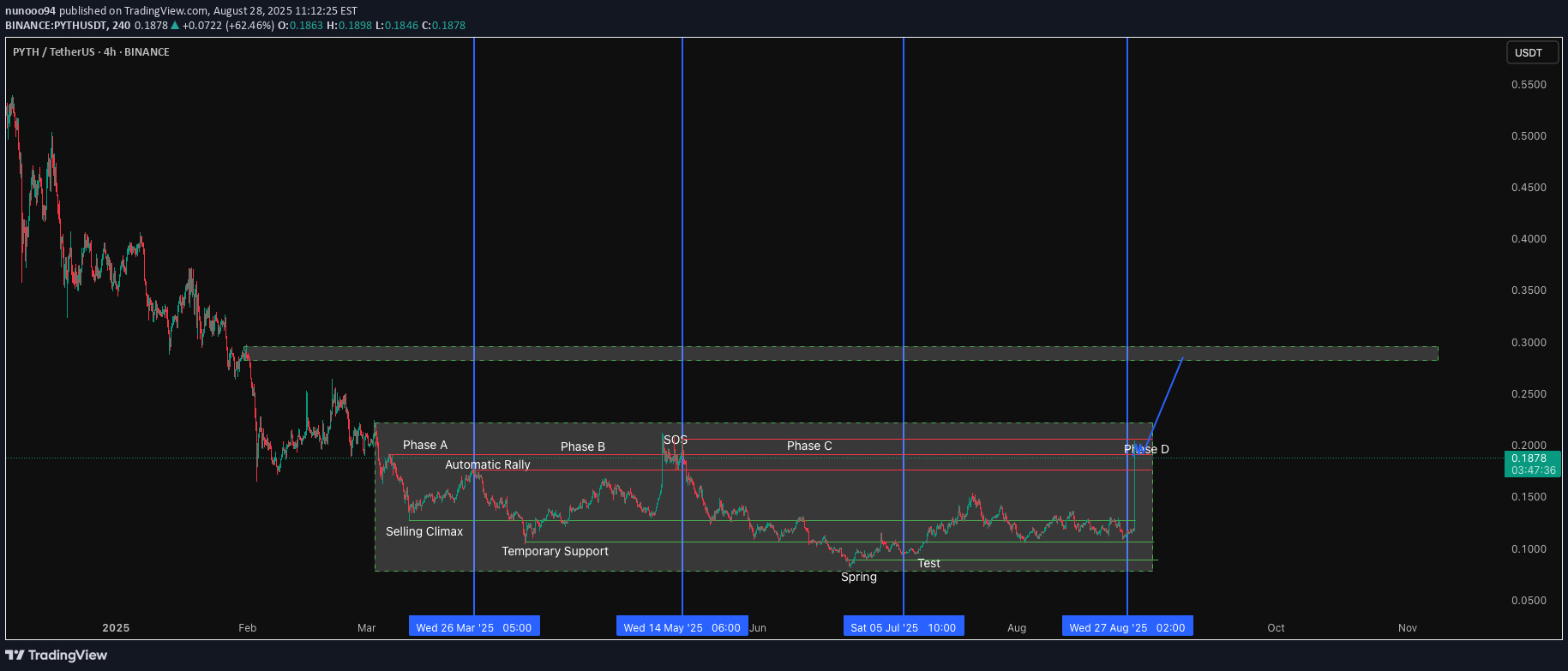Click the 2025 label on time axis
The height and width of the screenshot is (671, 1568).
coord(116,628)
